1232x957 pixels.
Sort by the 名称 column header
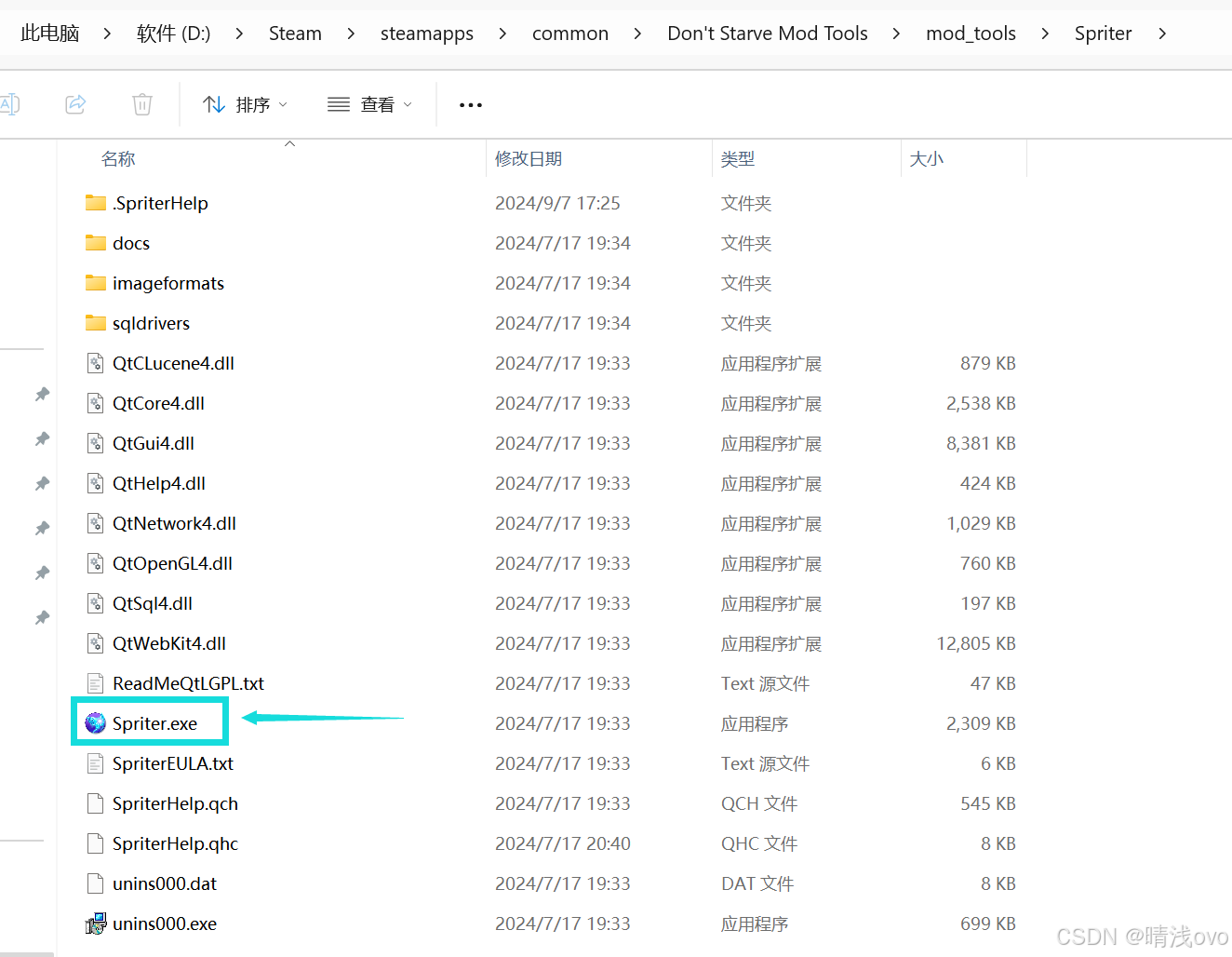pos(118,159)
